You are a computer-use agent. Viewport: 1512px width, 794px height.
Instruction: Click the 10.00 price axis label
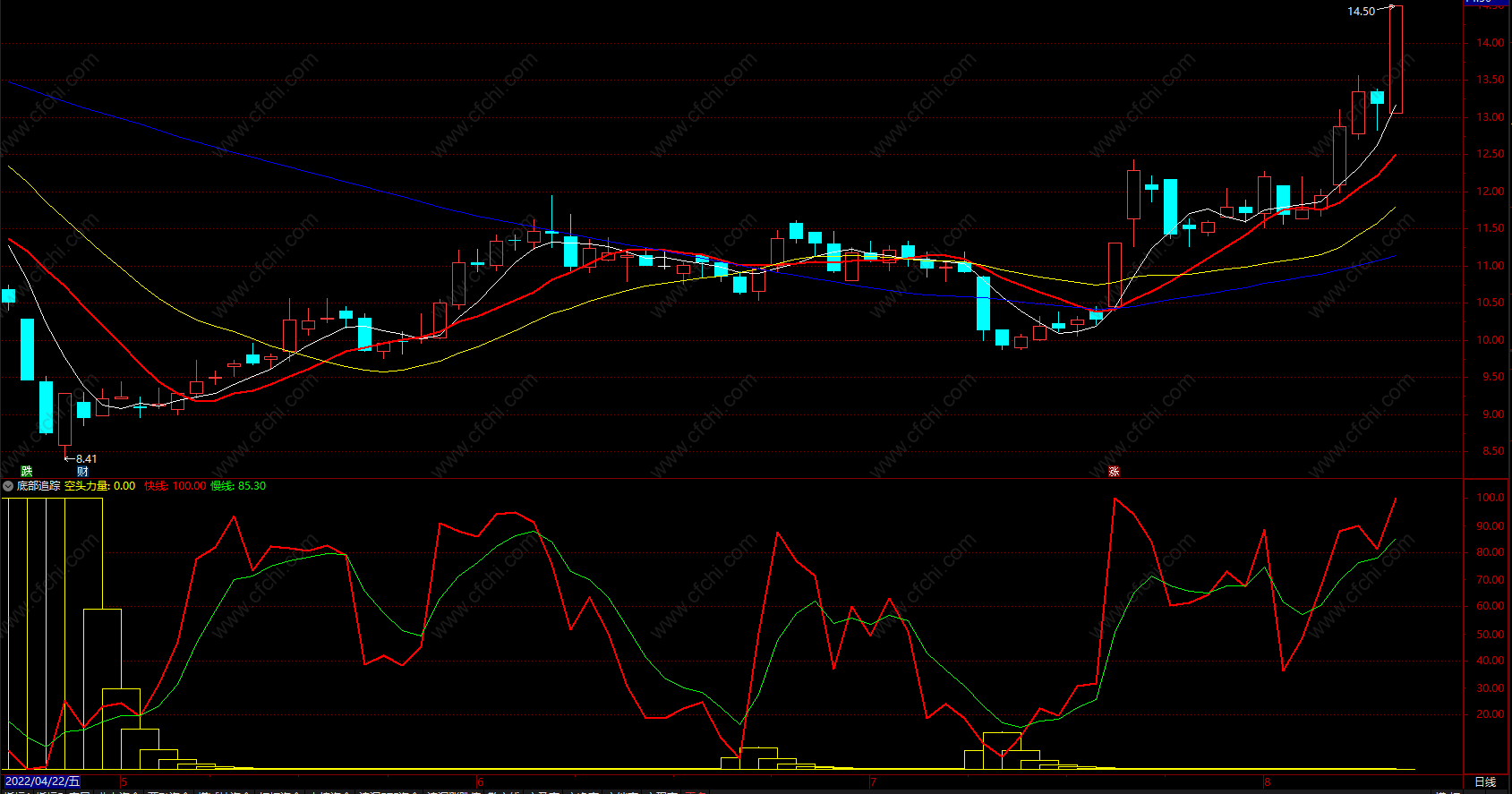1490,340
